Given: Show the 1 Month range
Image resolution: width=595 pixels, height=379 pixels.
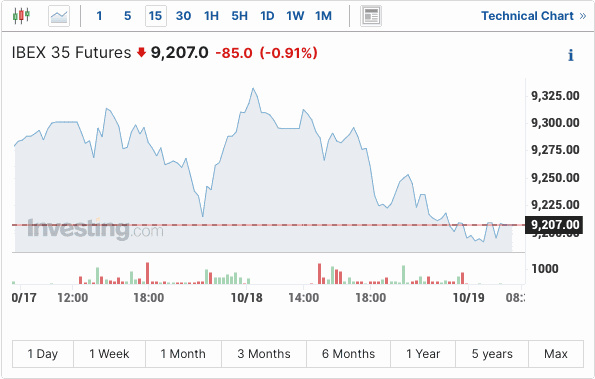Looking at the screenshot, I should click(183, 354).
